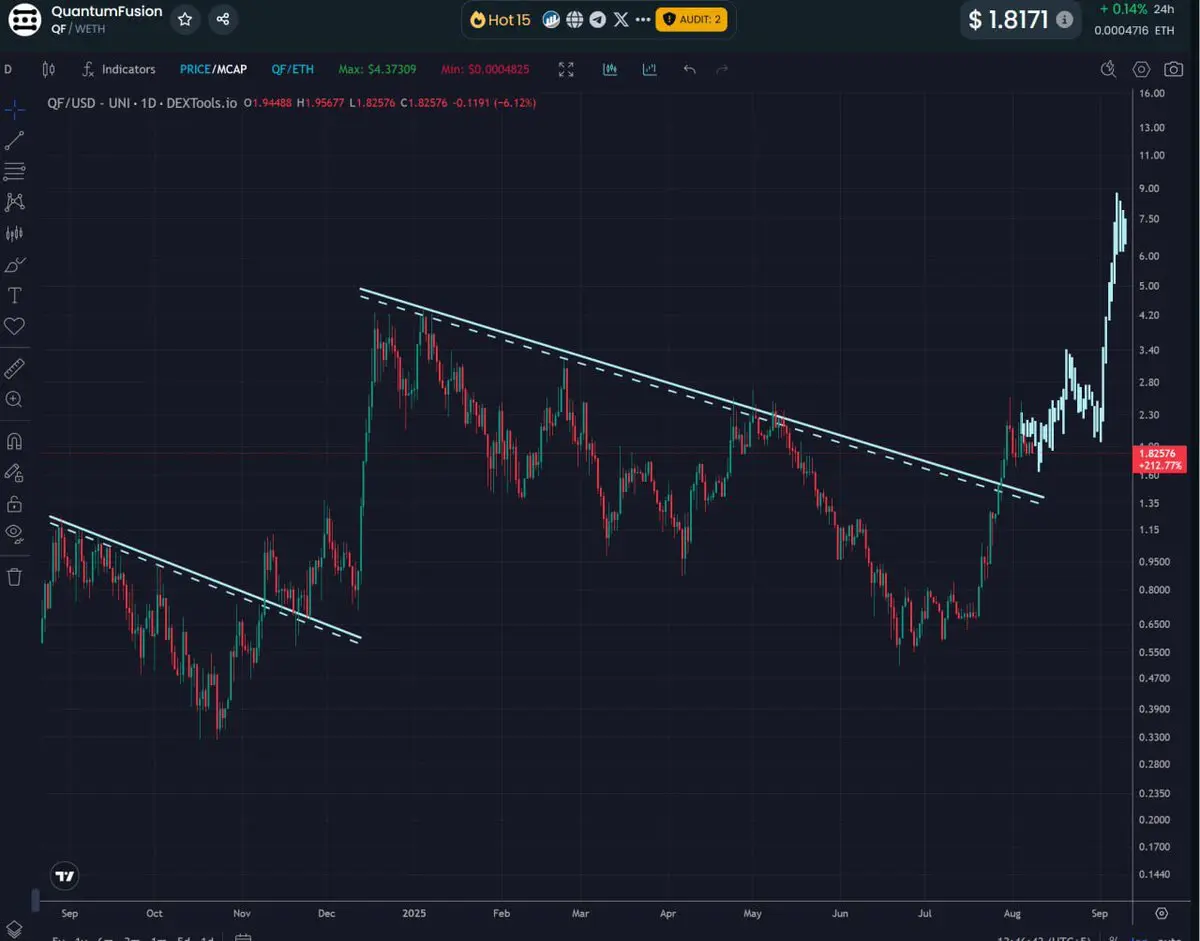
Task: Select the upper descending trendline from January to August
Action: click(x=700, y=392)
